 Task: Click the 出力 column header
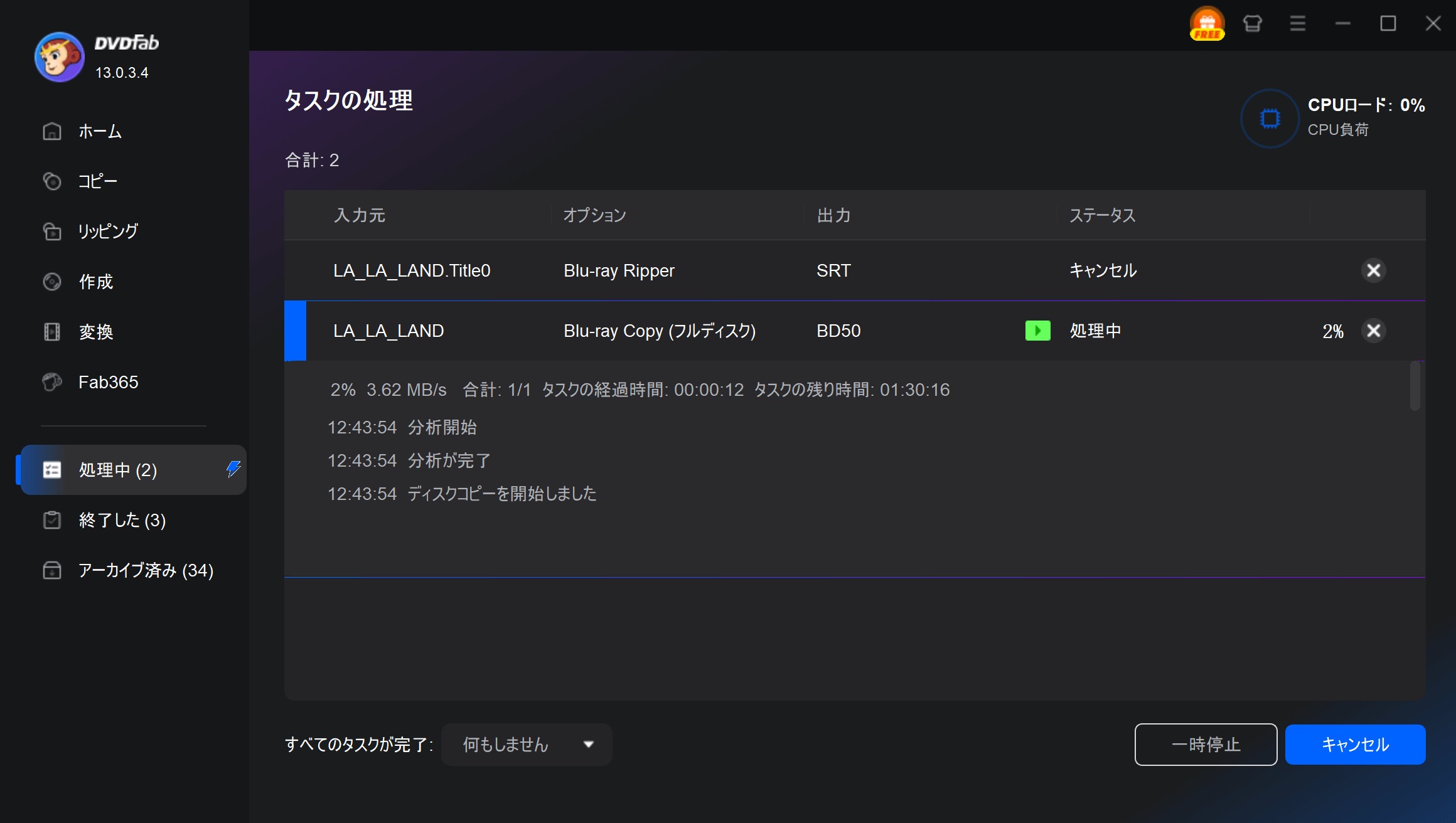point(833,215)
